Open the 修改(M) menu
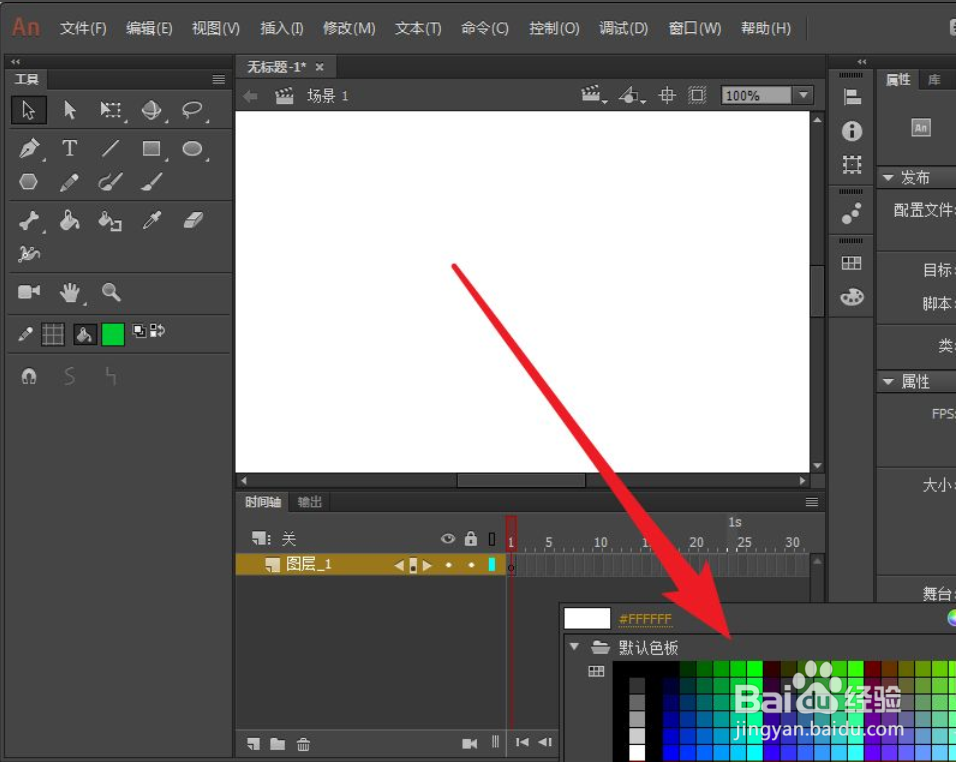Viewport: 956px width, 762px height. click(348, 28)
